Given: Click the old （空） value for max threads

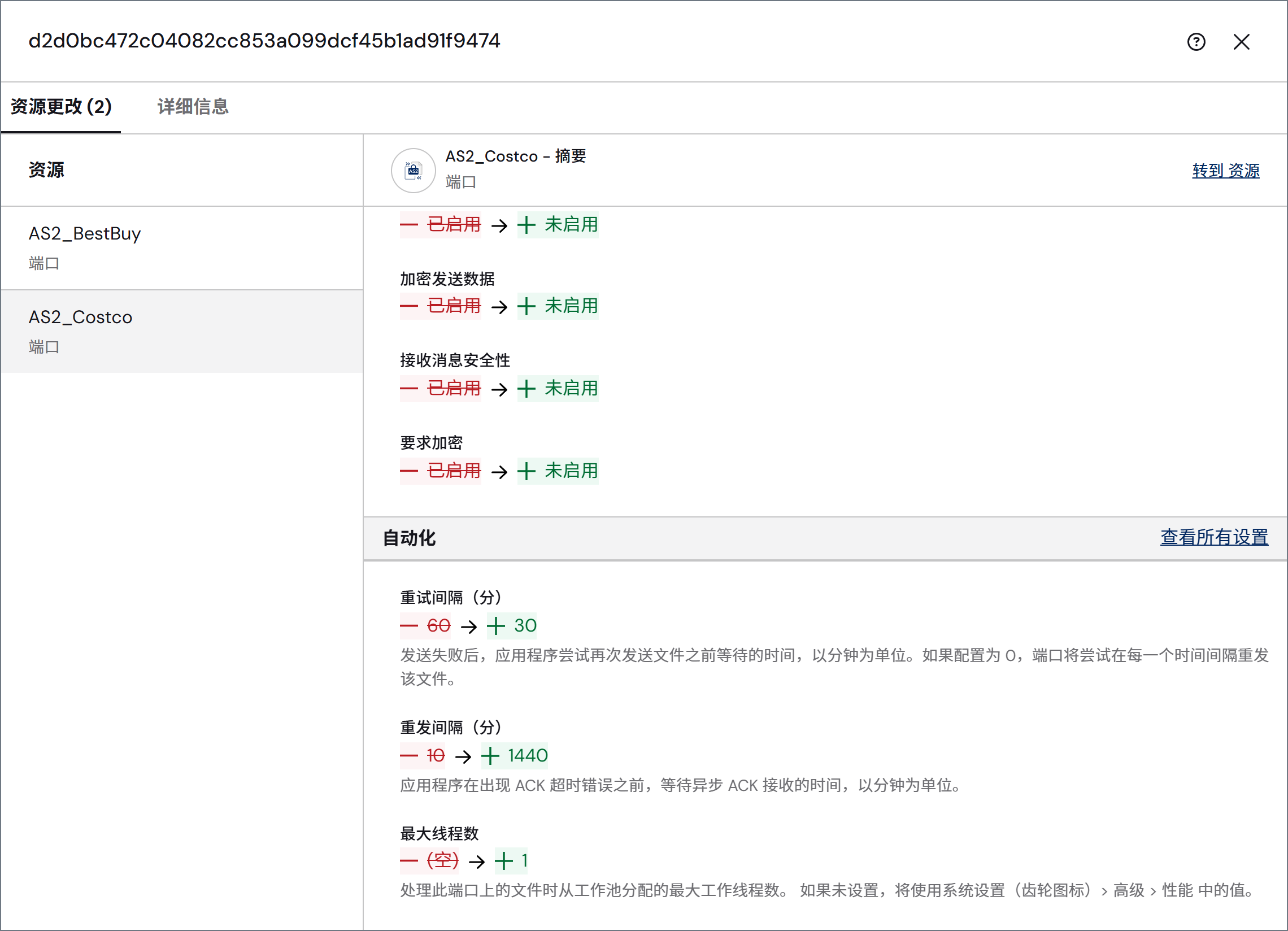Looking at the screenshot, I should click(442, 861).
